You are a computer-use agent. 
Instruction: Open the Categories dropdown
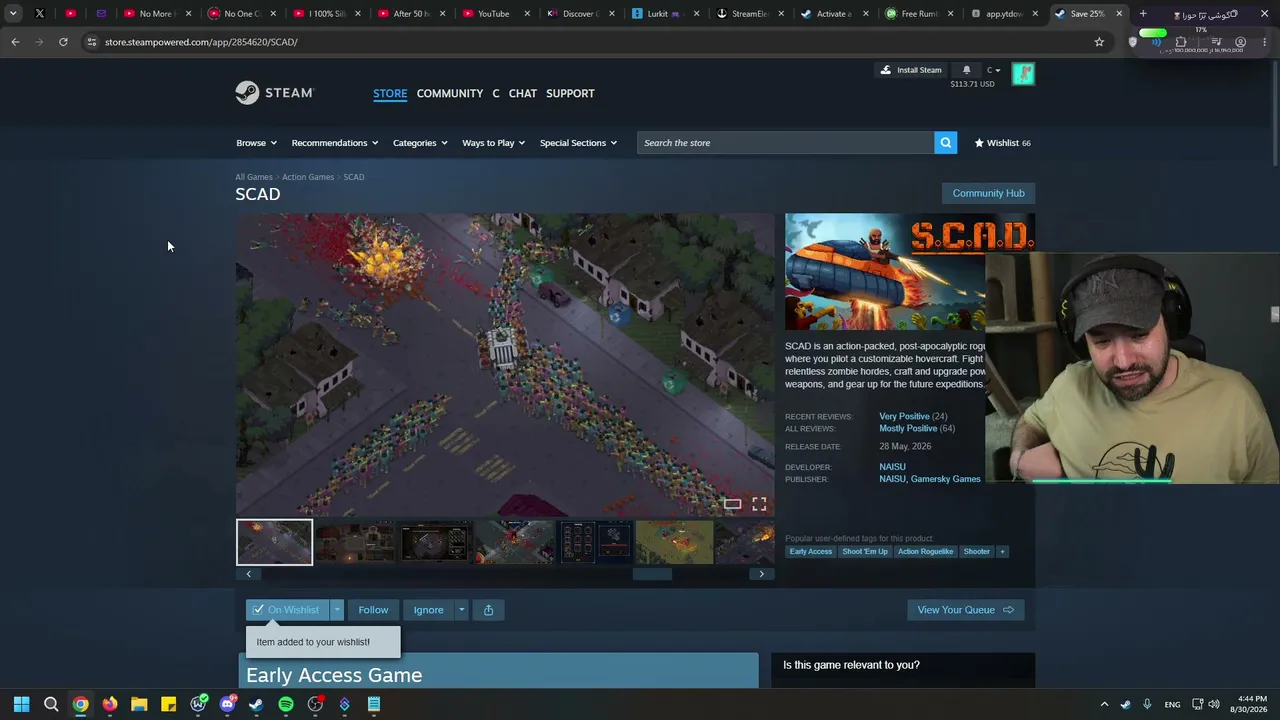tap(420, 143)
